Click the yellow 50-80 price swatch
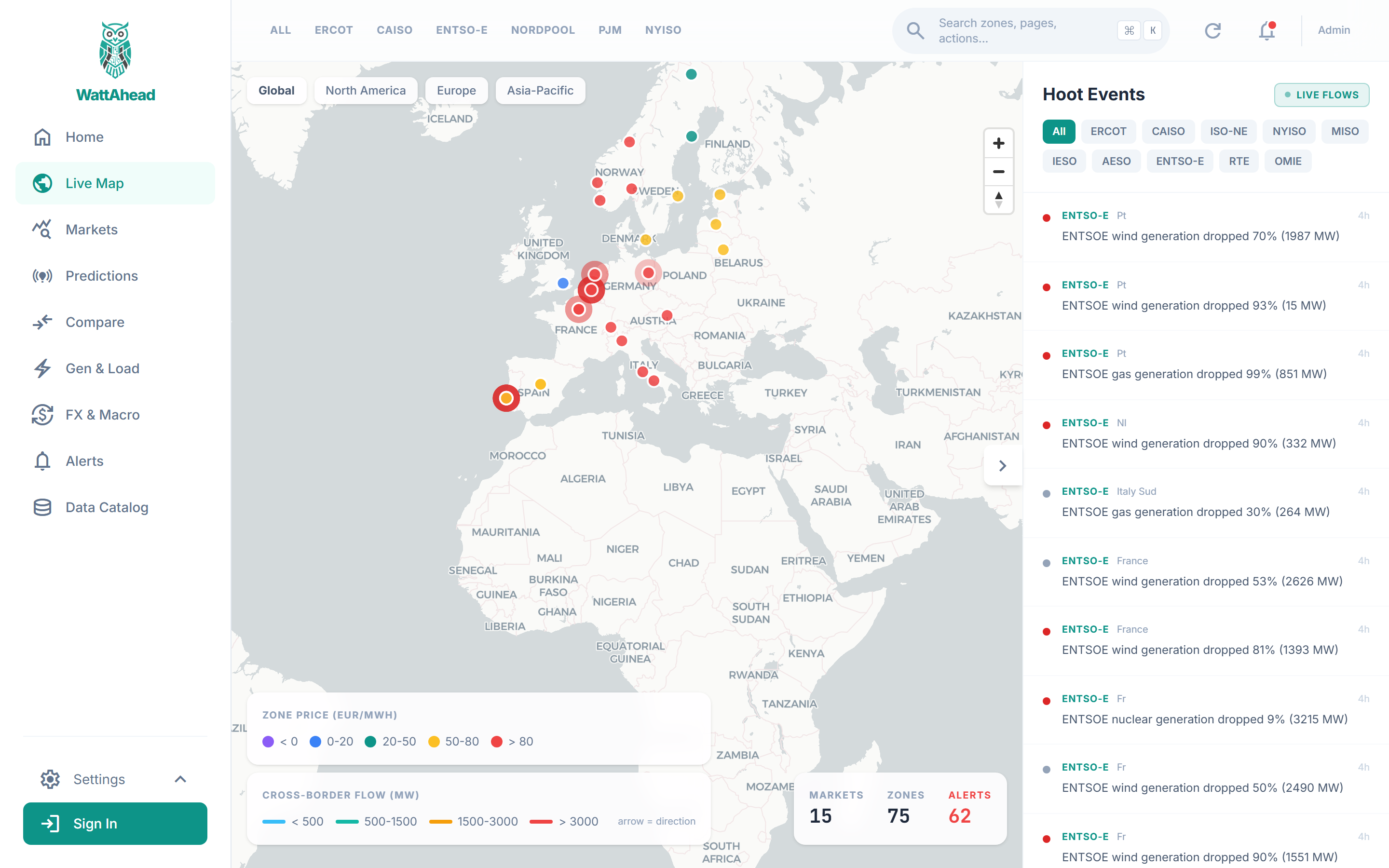This screenshot has height=868, width=1389. (434, 742)
